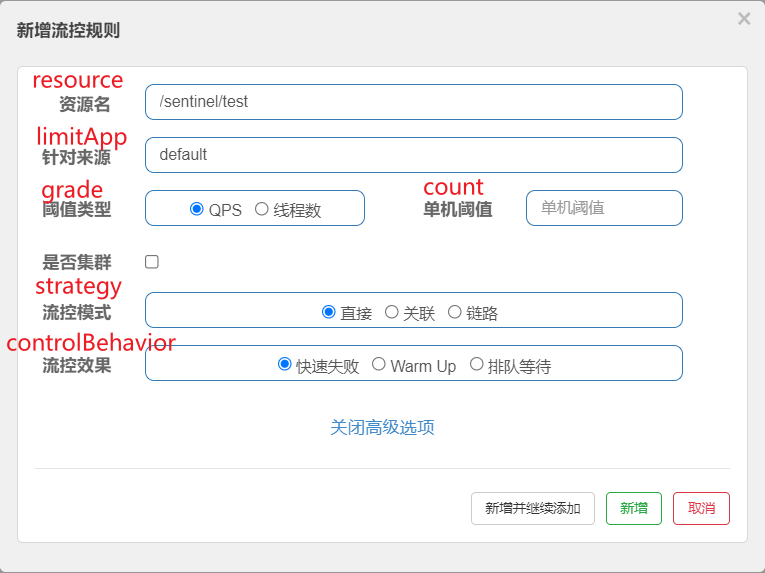This screenshot has height=573, width=765.
Task: Click the 流控模式 label text
Action: coord(77,313)
